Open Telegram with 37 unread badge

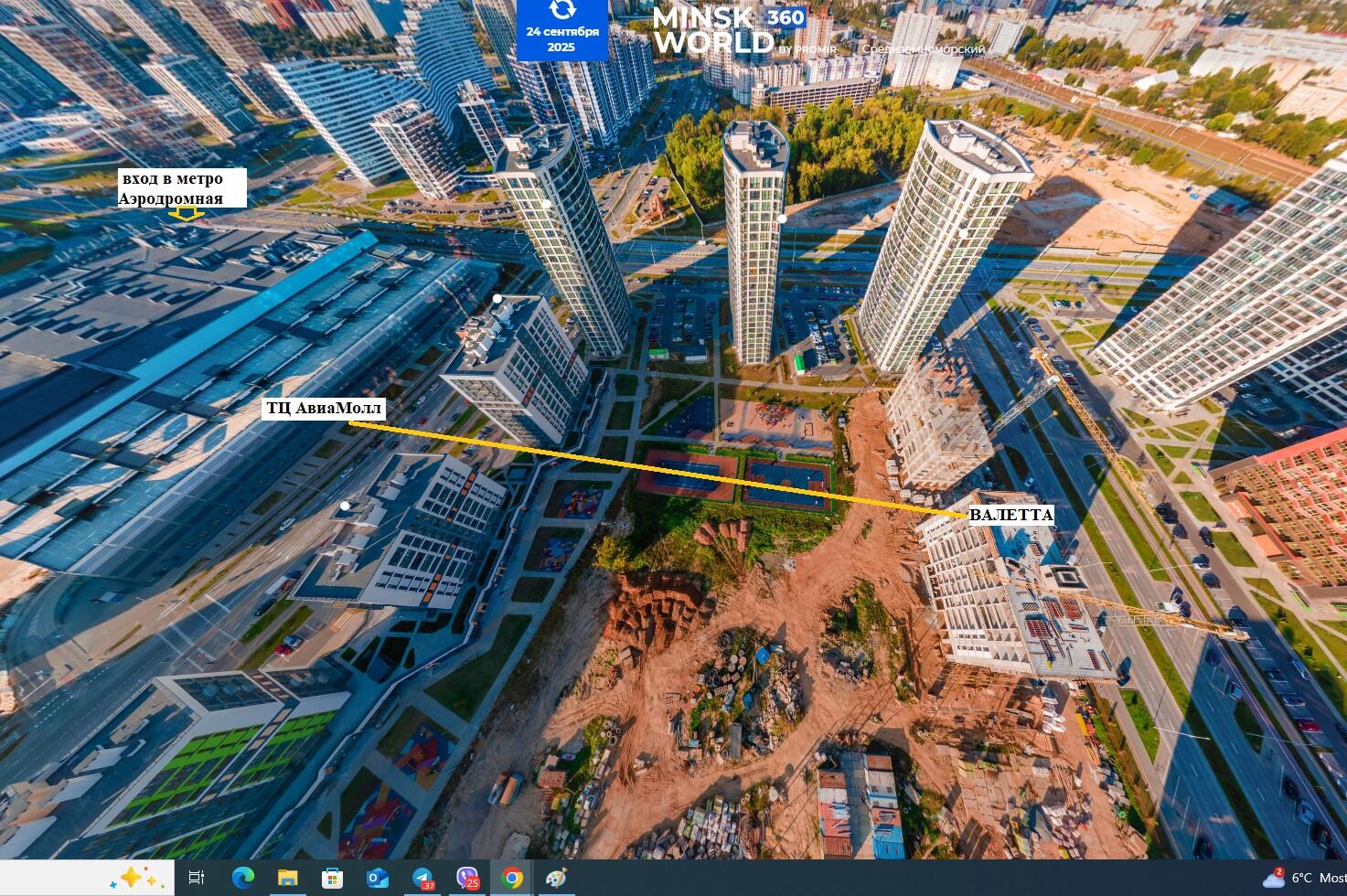pyautogui.click(x=422, y=878)
